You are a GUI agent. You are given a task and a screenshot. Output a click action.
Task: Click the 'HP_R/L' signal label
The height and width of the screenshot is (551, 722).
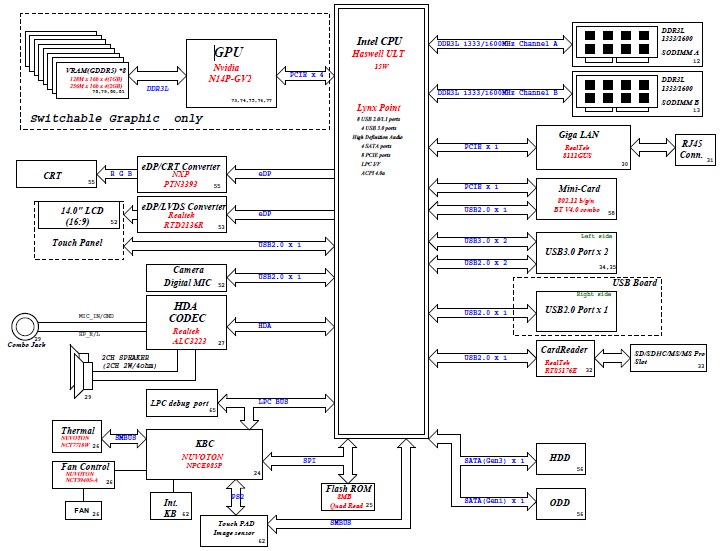point(89,334)
